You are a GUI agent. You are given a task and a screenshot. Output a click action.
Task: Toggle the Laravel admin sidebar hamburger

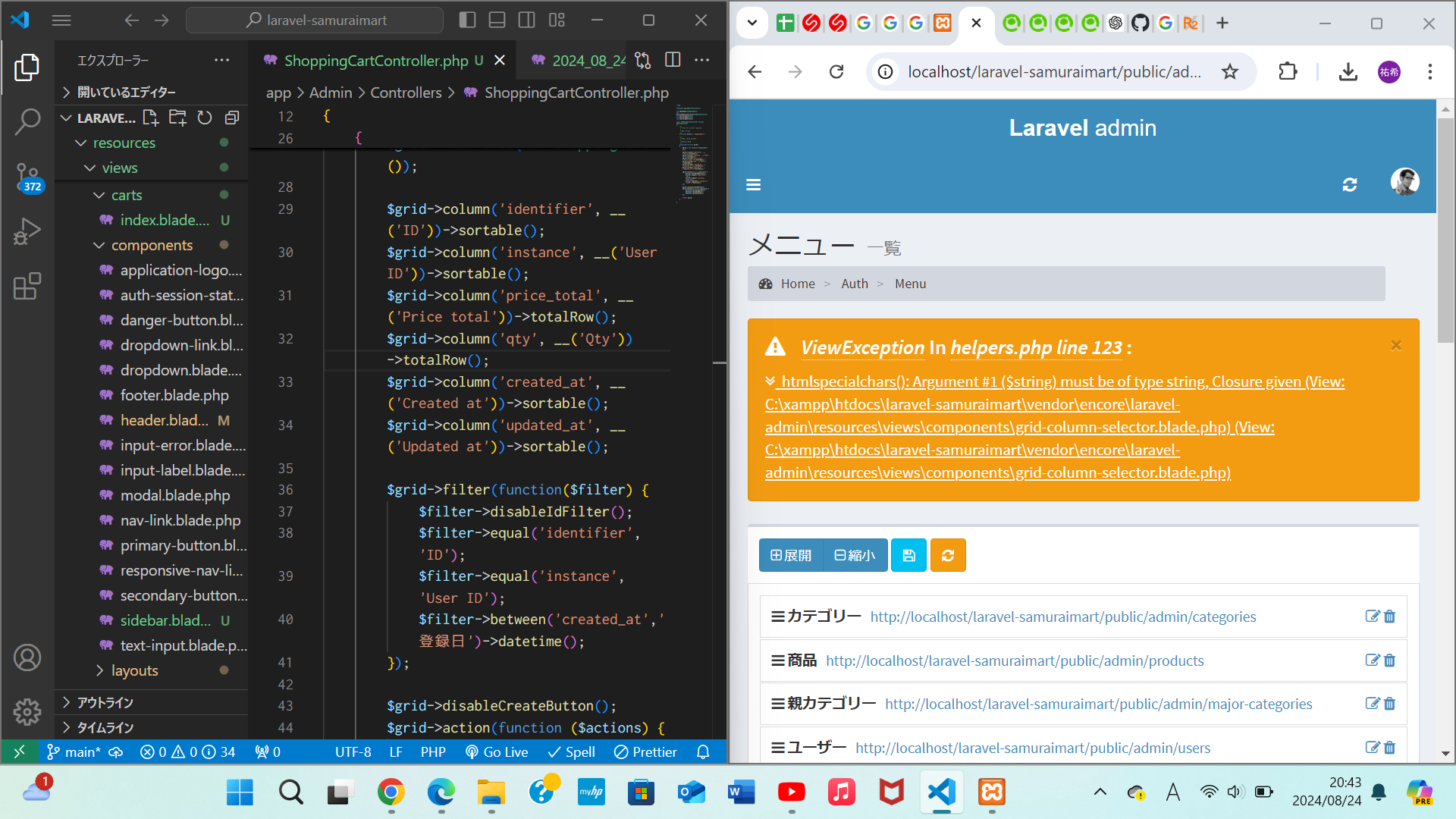[x=753, y=184]
